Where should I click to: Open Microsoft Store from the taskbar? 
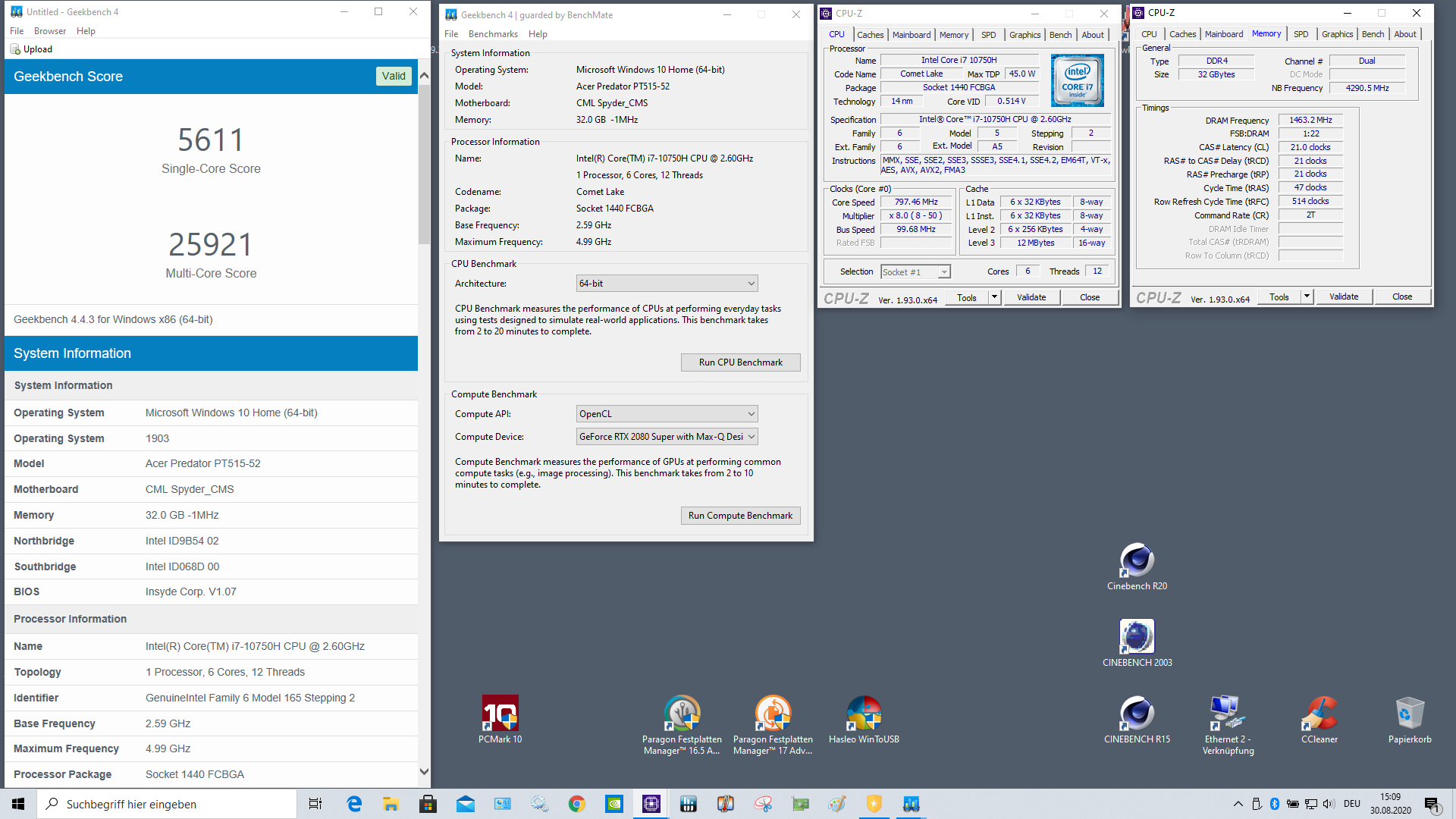click(428, 804)
